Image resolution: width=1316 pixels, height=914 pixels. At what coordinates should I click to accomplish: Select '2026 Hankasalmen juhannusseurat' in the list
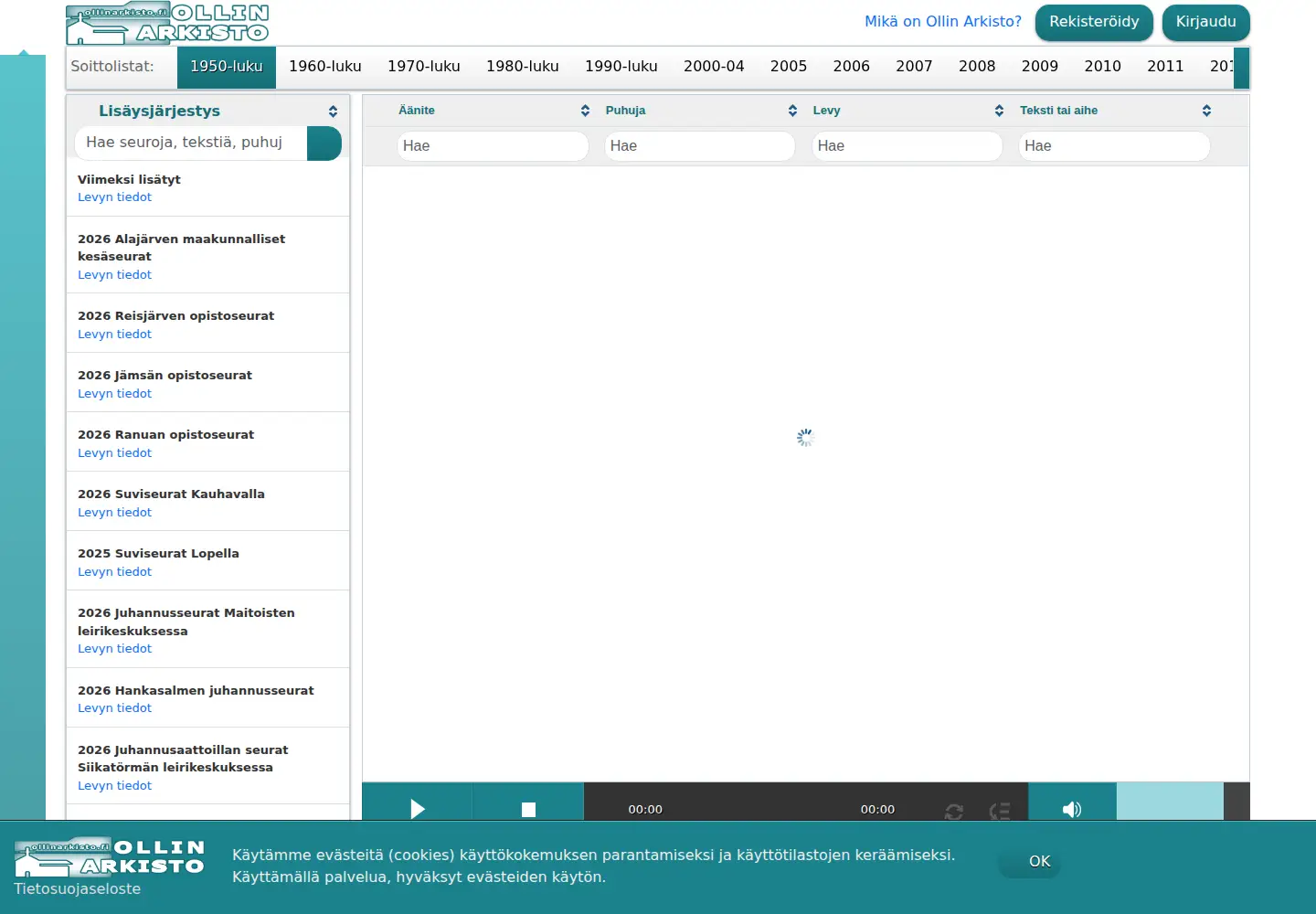coord(196,690)
